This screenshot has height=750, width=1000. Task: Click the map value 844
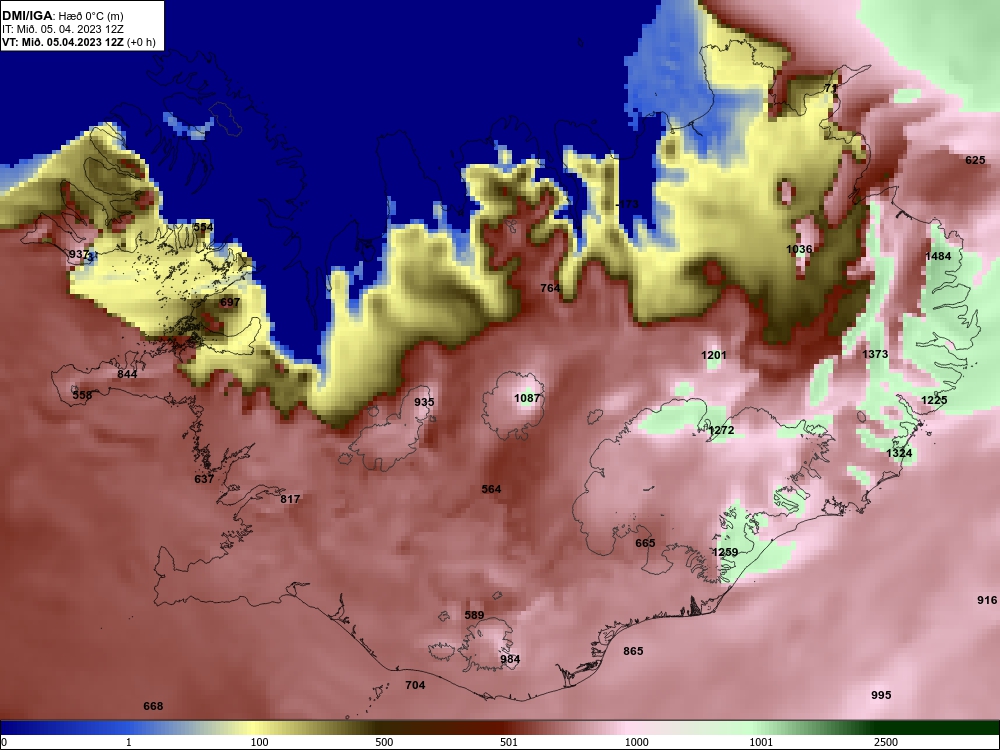127,374
